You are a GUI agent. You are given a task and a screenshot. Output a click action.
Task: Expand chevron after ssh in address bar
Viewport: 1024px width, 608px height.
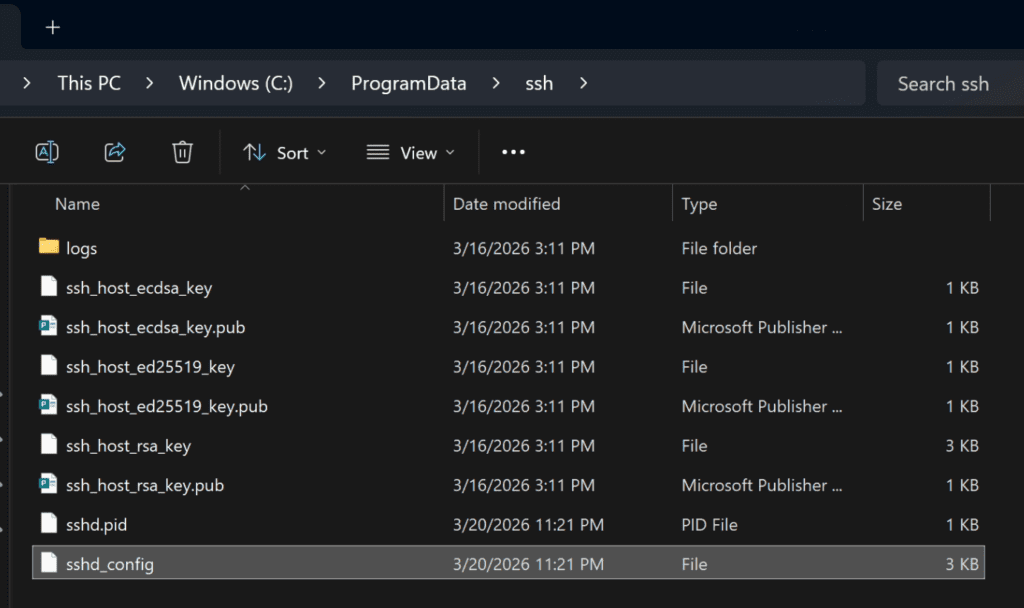(x=583, y=83)
